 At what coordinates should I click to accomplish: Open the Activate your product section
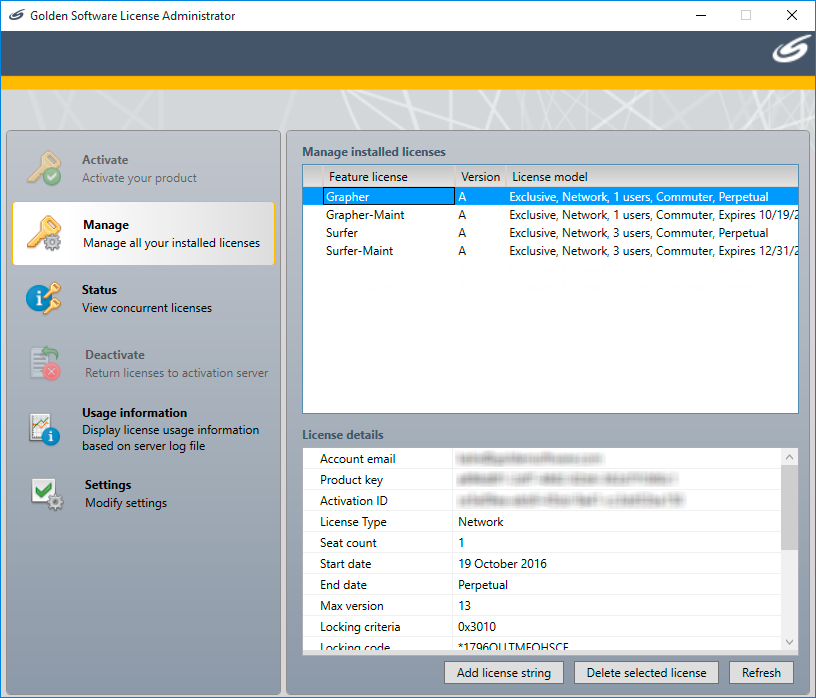coord(143,169)
